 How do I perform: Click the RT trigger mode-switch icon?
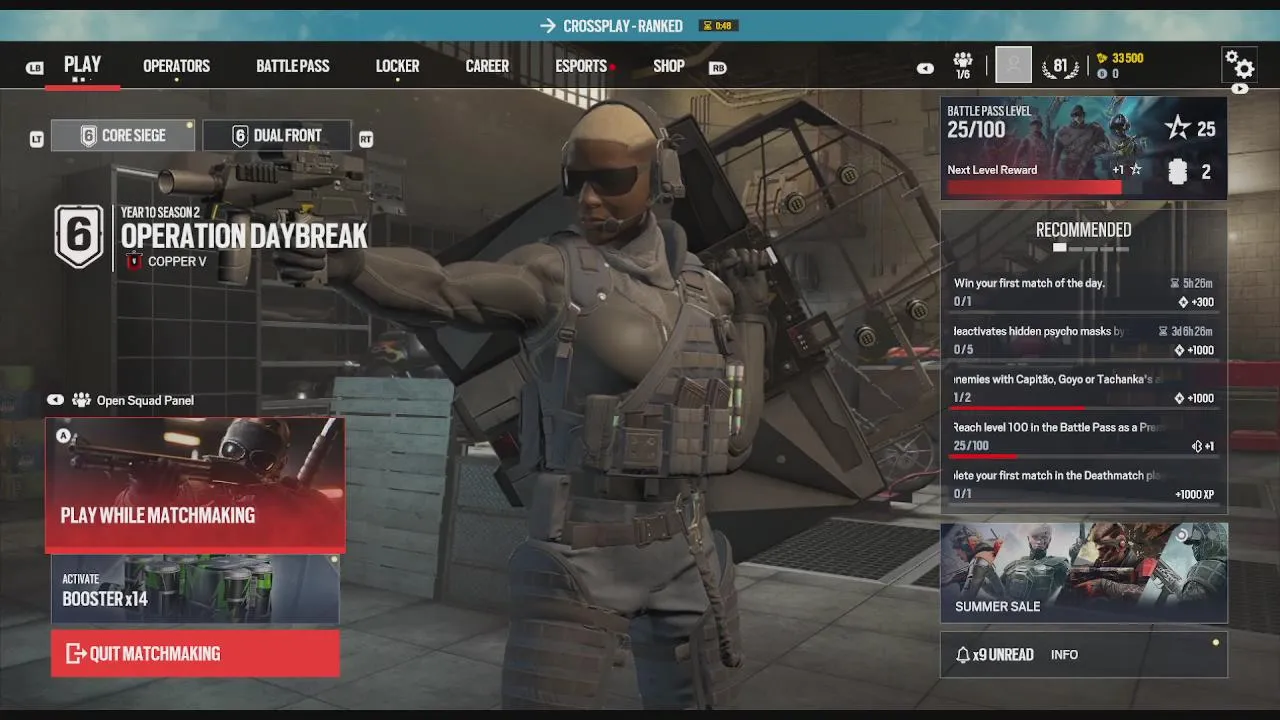[366, 140]
